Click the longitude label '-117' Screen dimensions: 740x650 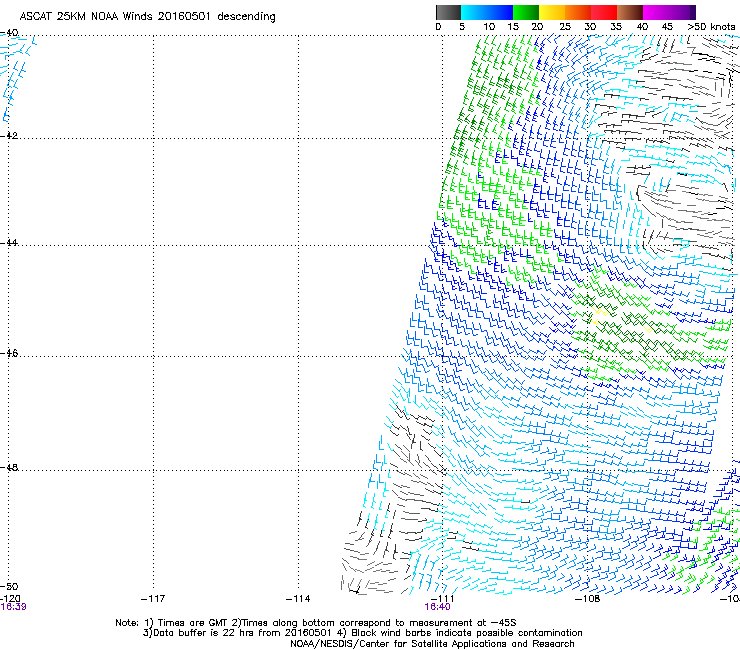click(153, 599)
